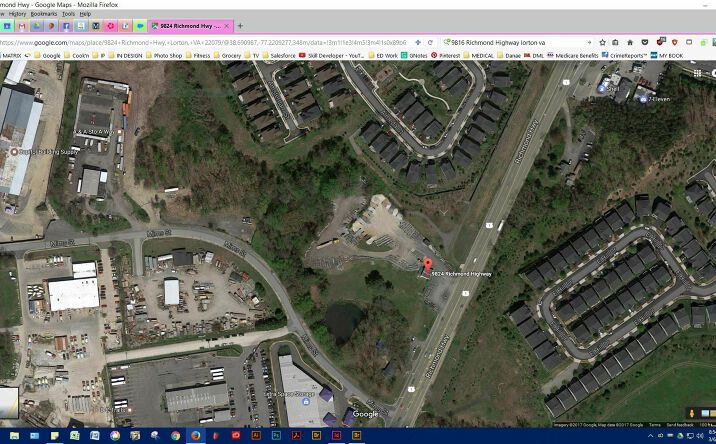Click the storage place marker icon on map

click(306, 402)
